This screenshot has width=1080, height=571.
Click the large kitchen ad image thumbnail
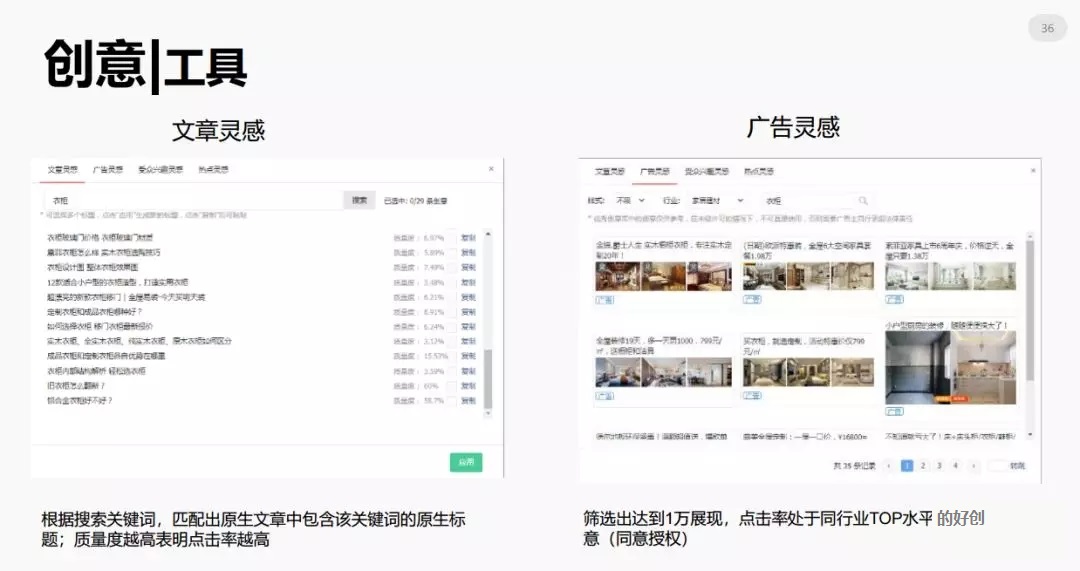point(951,368)
